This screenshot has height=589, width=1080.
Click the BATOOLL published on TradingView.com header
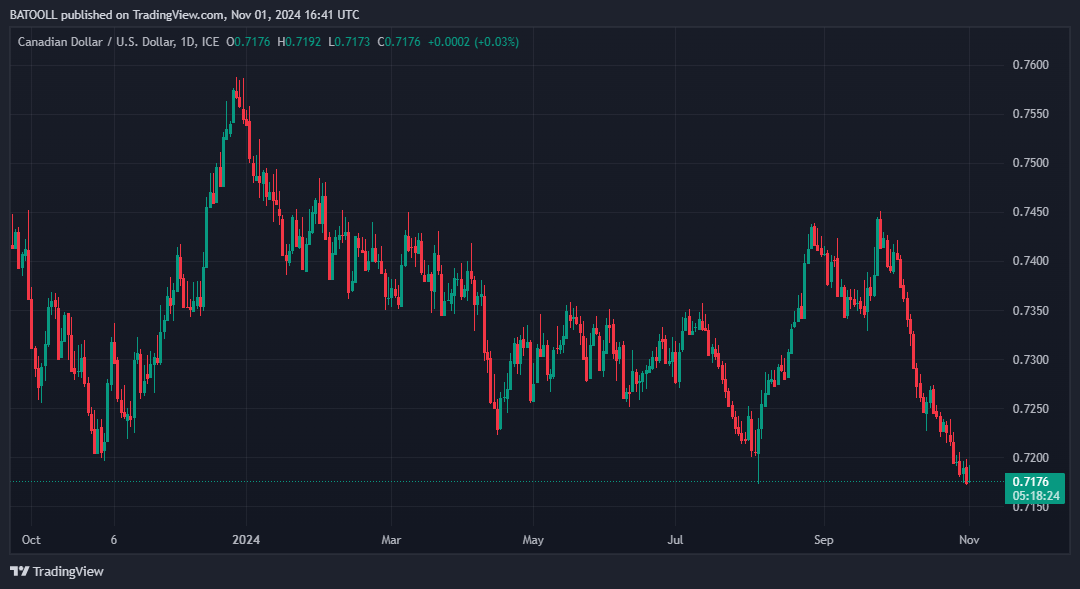(184, 14)
